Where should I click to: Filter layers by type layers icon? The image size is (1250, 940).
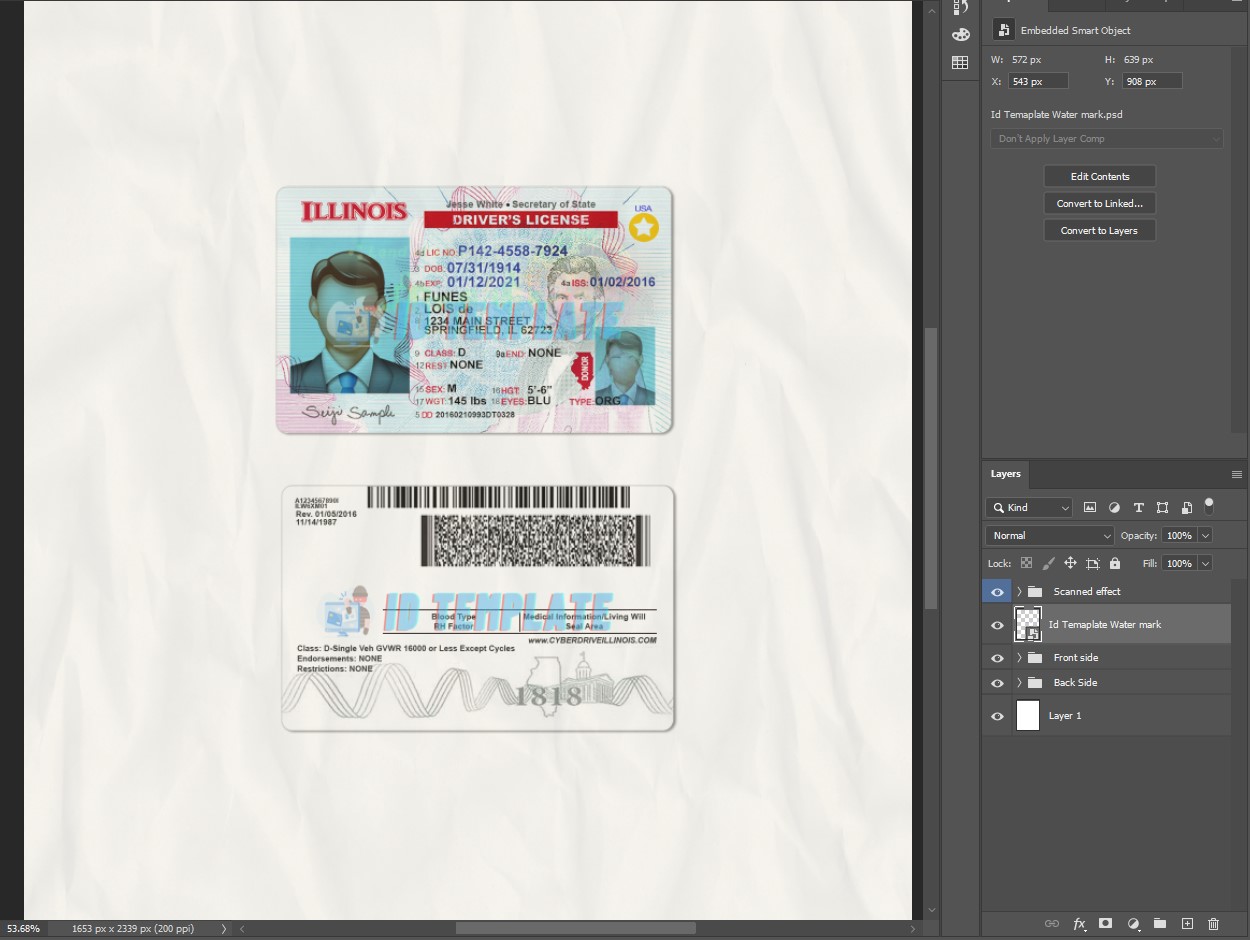pos(1138,508)
